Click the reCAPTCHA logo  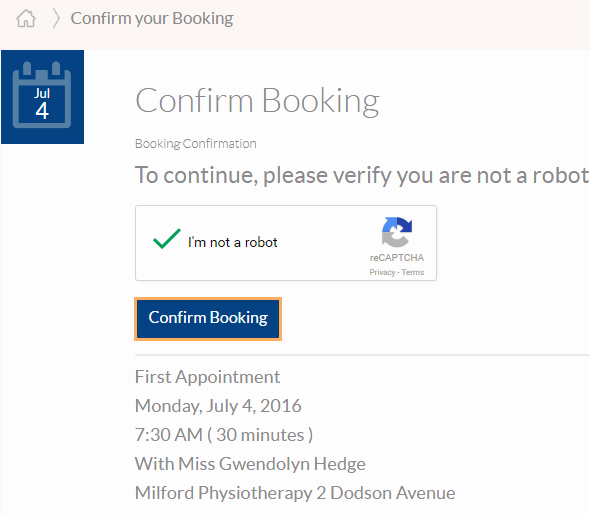tap(397, 232)
